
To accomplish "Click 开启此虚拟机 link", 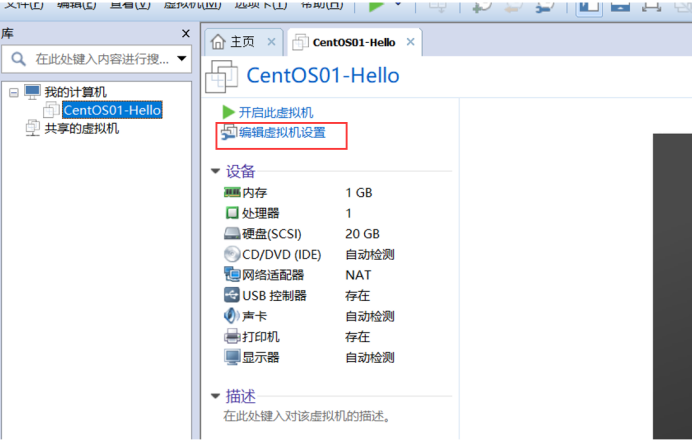I will pyautogui.click(x=276, y=113).
